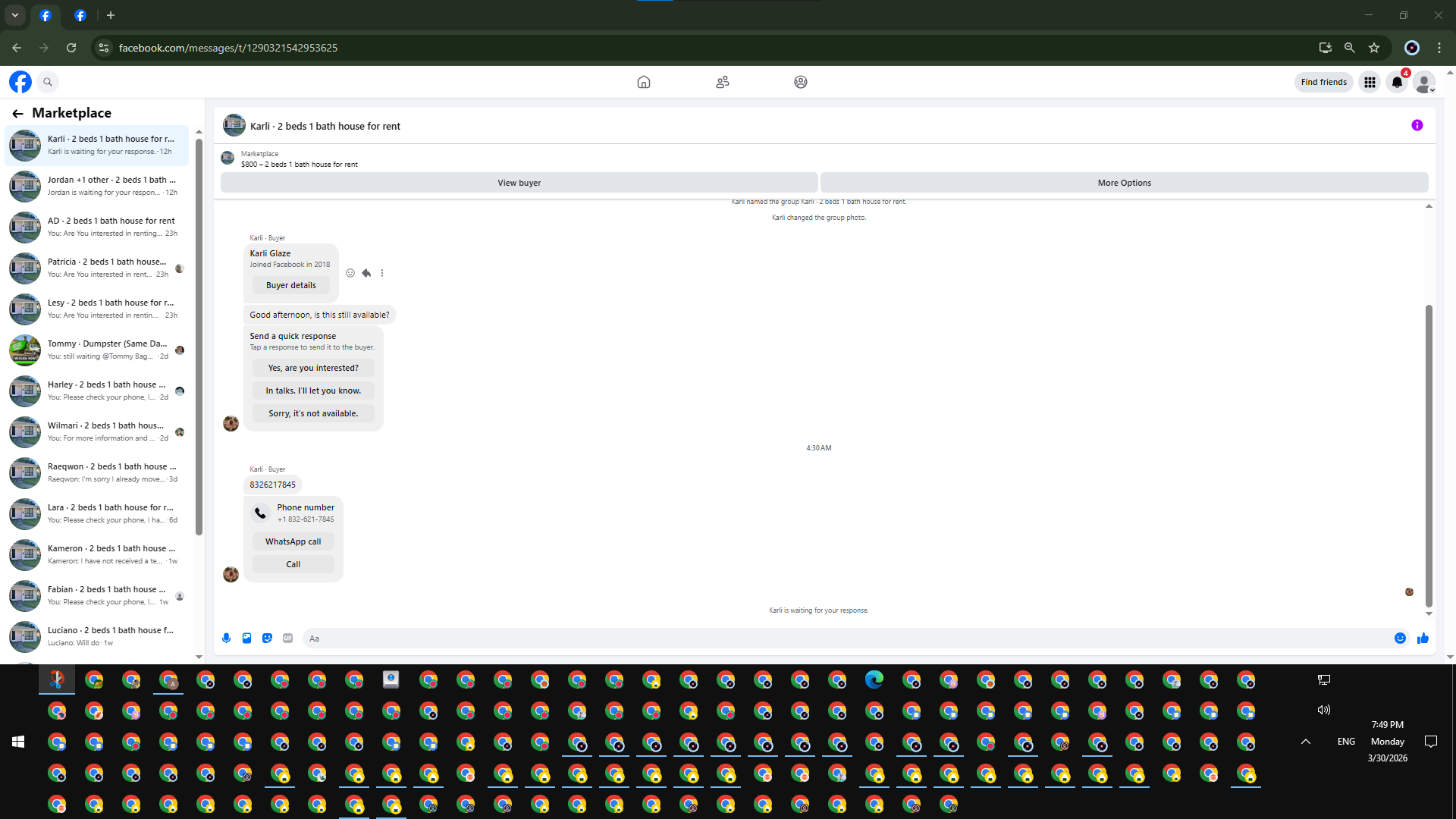This screenshot has width=1456, height=819.
Task: Open account profile dropdown menu
Action: [x=1424, y=83]
